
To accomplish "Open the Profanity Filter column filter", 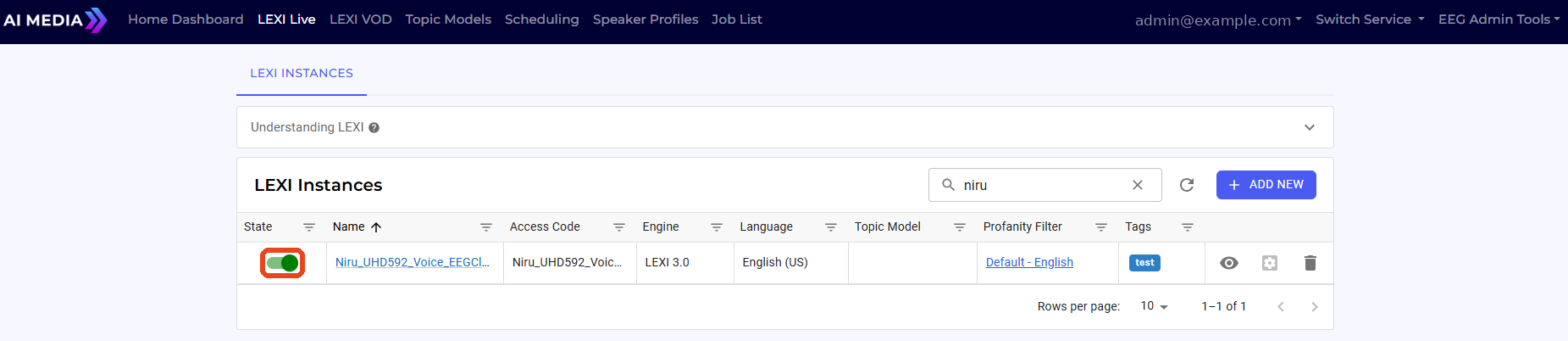I will click(1101, 227).
